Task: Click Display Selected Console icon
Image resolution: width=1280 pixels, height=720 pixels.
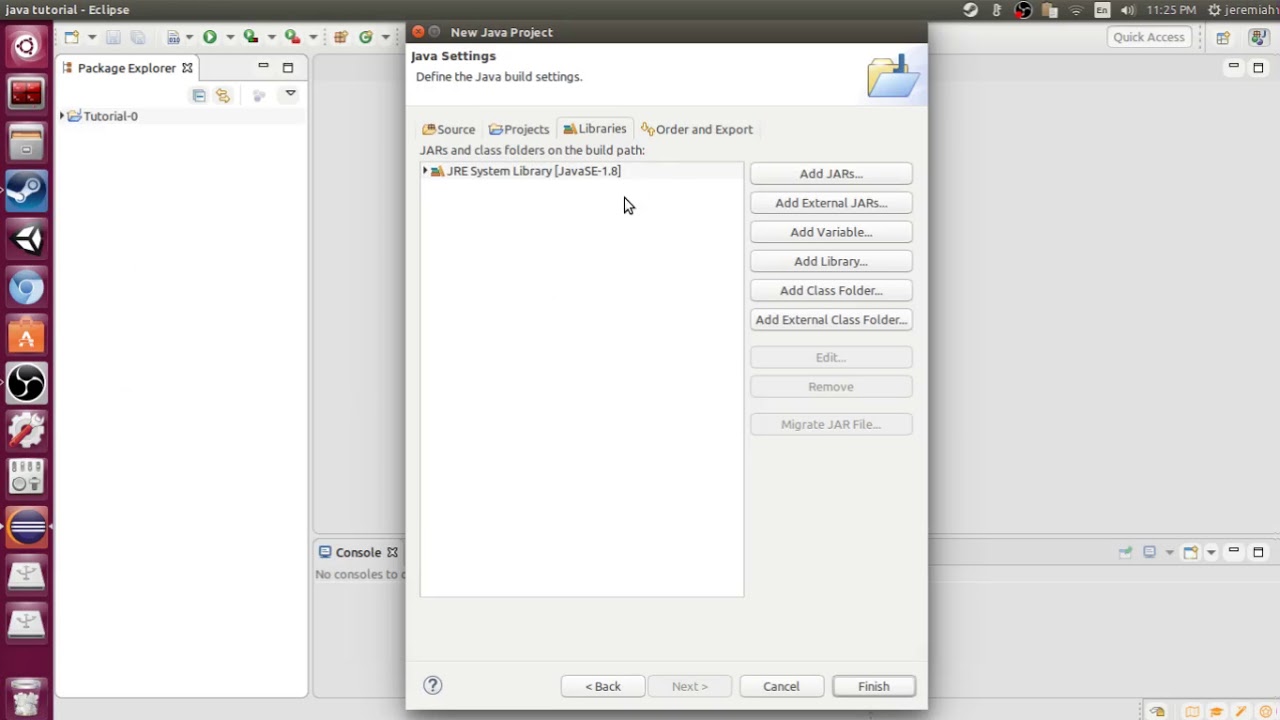Action: click(x=1149, y=552)
